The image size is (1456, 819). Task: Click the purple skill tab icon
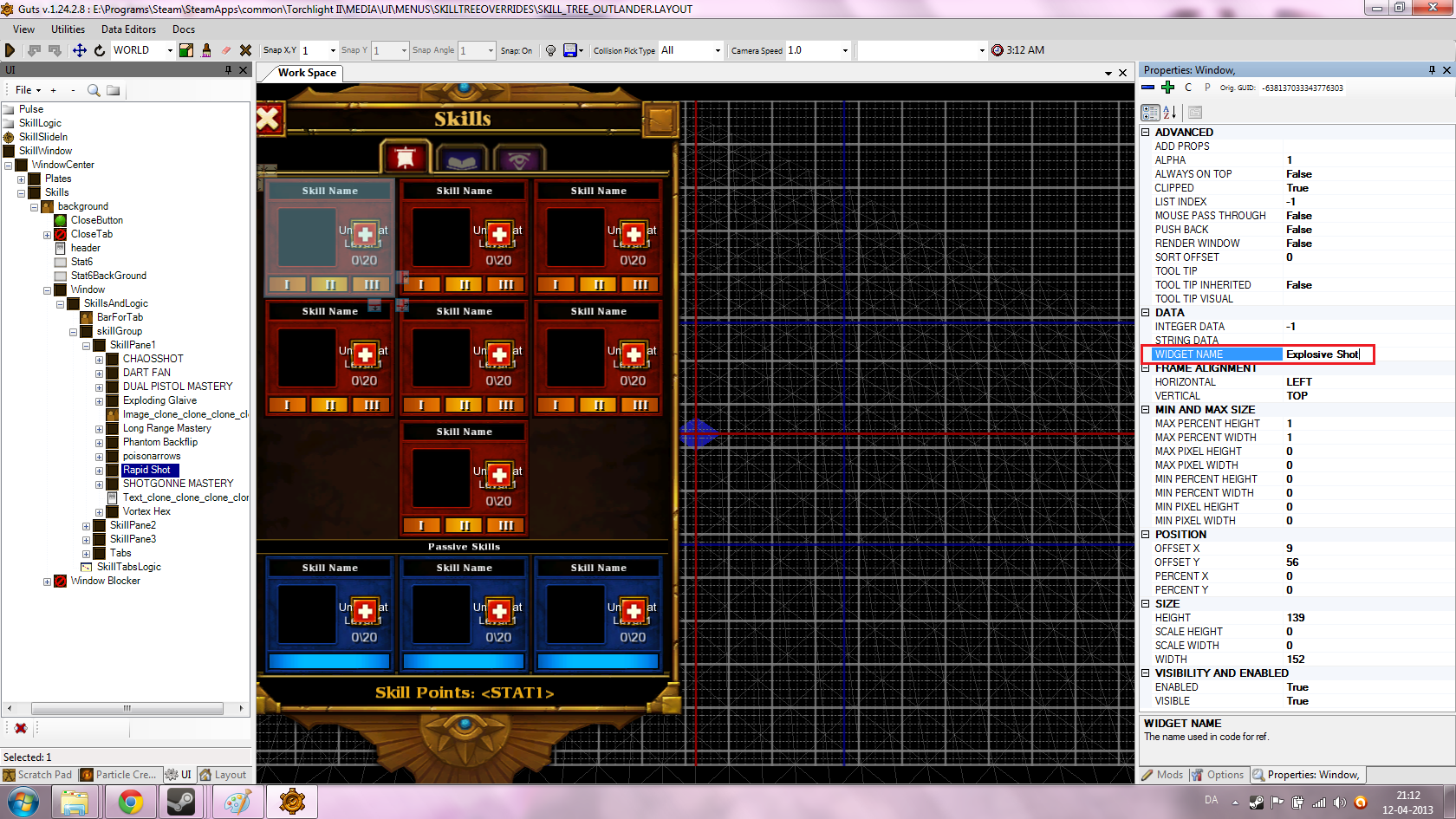point(518,159)
